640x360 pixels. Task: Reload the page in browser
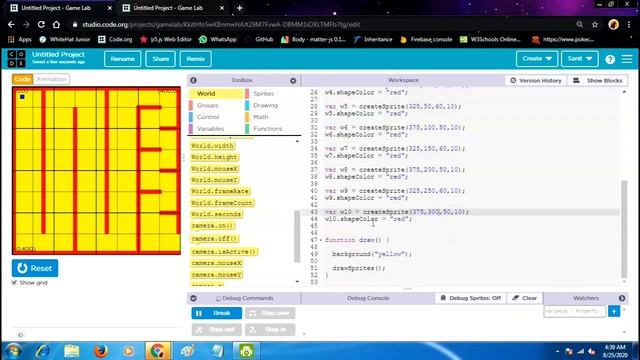coord(41,24)
